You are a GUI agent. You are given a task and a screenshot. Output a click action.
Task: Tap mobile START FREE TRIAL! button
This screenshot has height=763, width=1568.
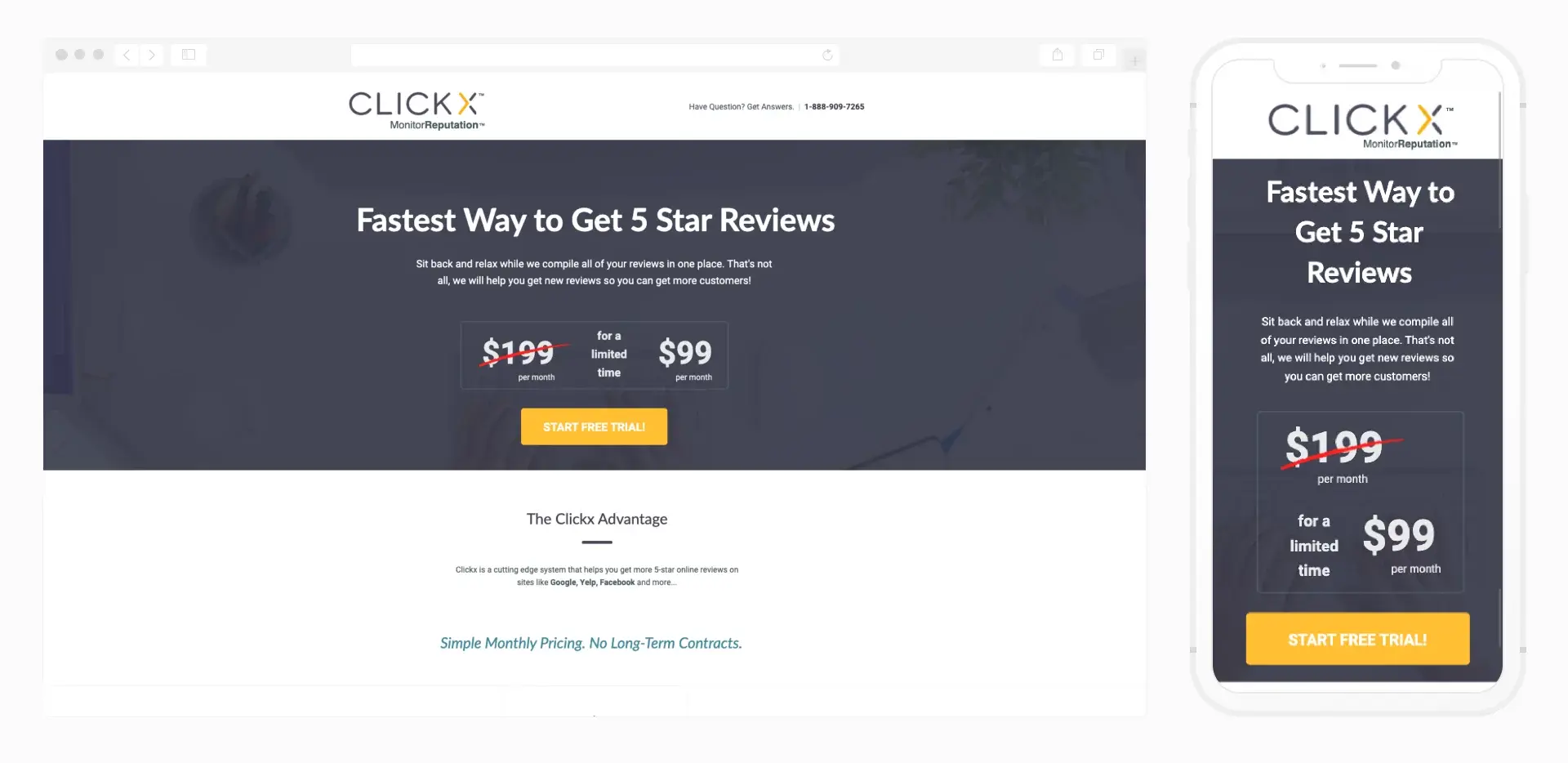(x=1357, y=639)
